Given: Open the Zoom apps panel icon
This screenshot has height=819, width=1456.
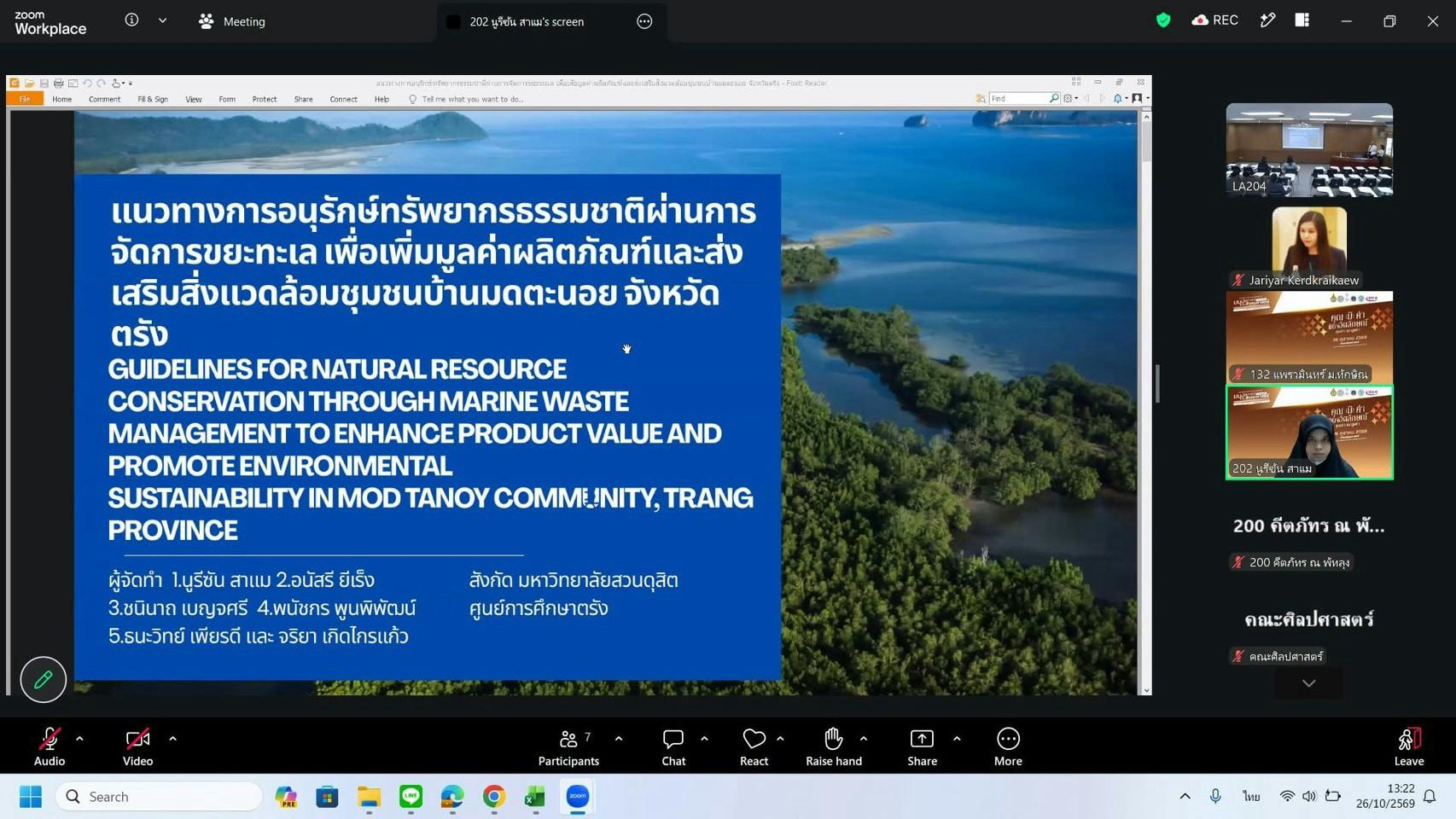Looking at the screenshot, I should pos(1302,20).
